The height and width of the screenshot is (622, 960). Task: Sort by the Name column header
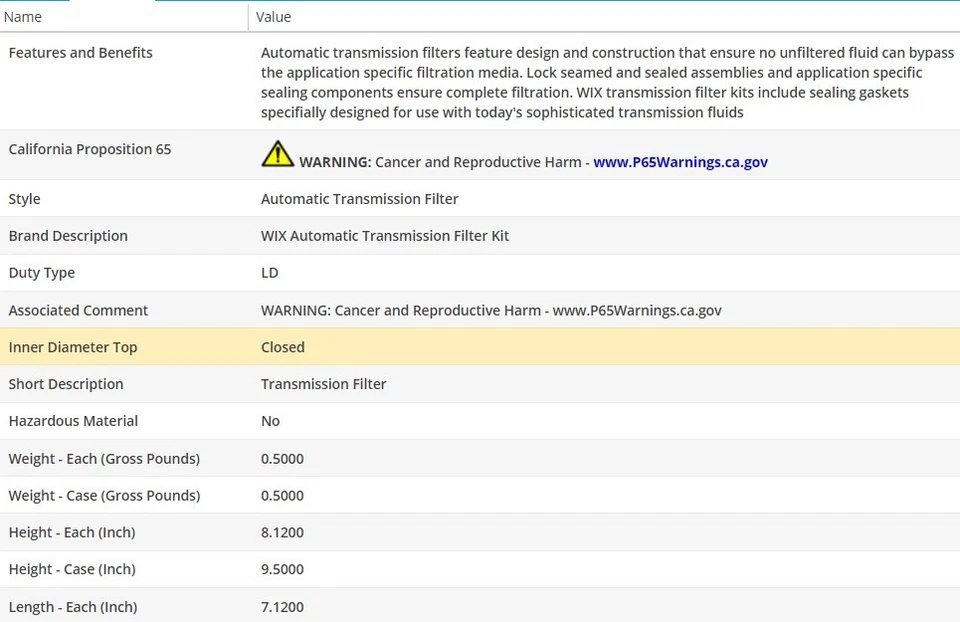[x=23, y=17]
